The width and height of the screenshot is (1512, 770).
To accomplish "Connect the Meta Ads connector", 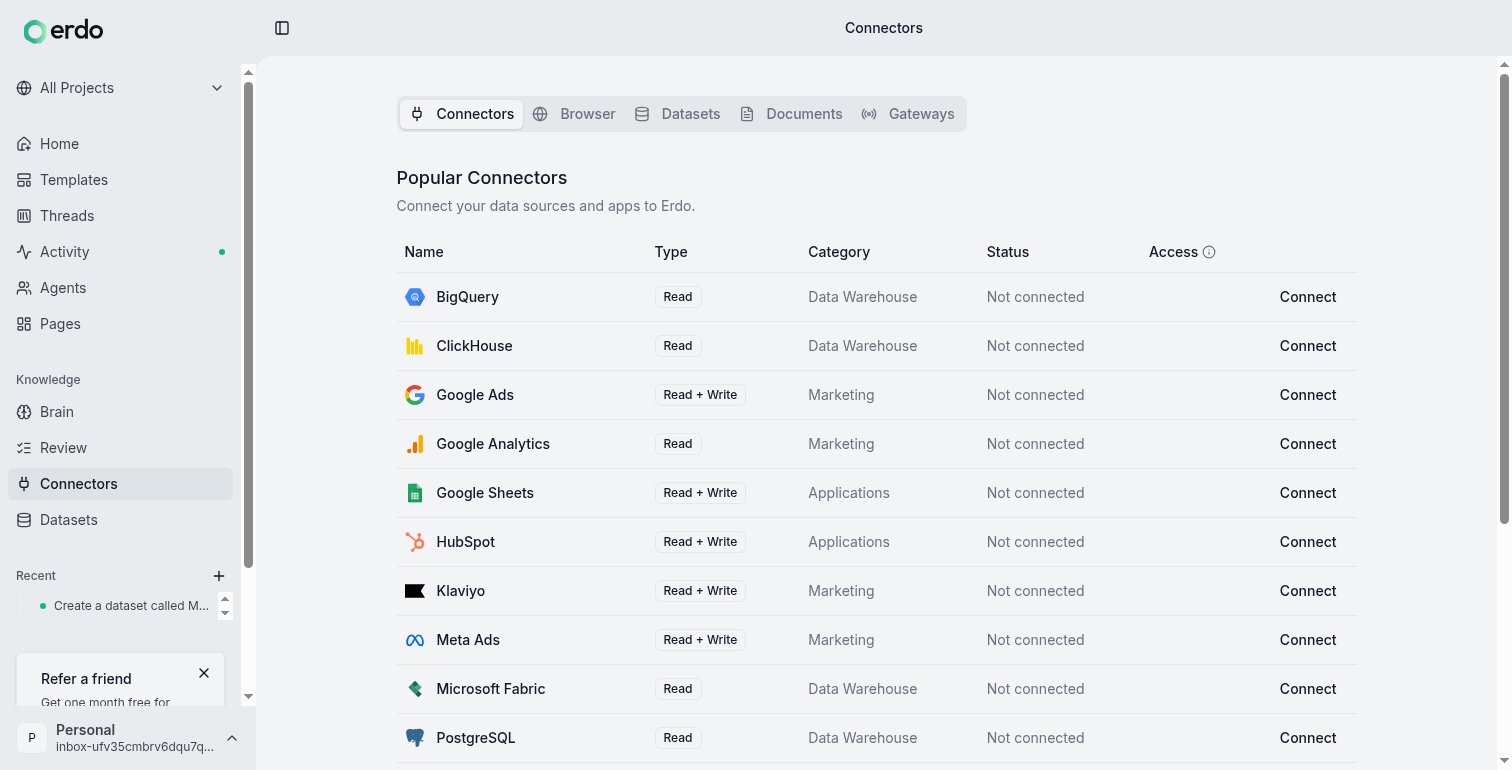I will [x=1308, y=640].
